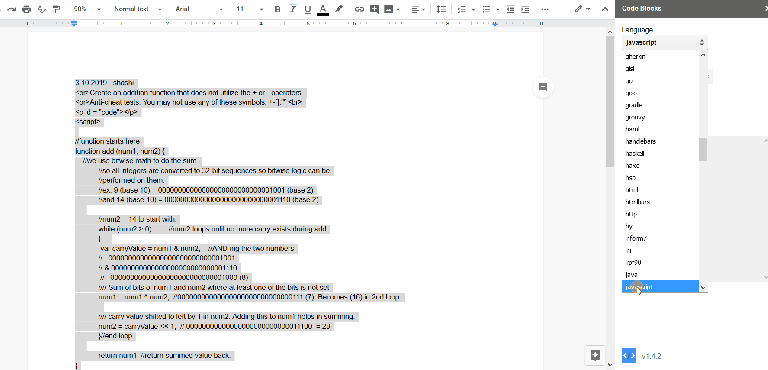Insert a link with the chain icon
Viewport: 768px width, 370px height.
359,9
